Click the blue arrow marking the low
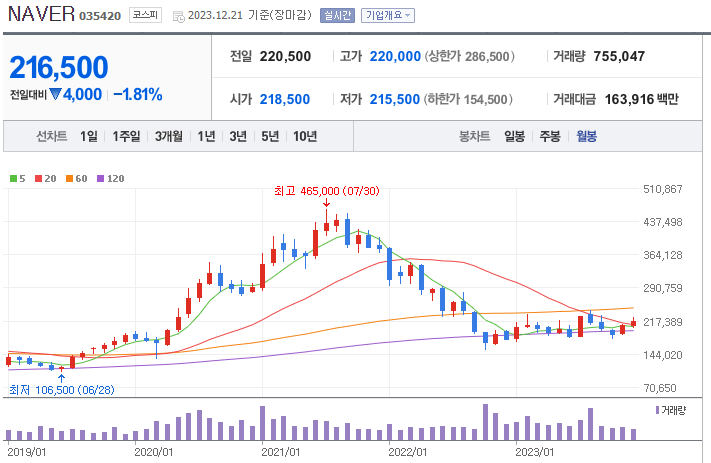Screen dimensions: 711x463 tap(62, 378)
